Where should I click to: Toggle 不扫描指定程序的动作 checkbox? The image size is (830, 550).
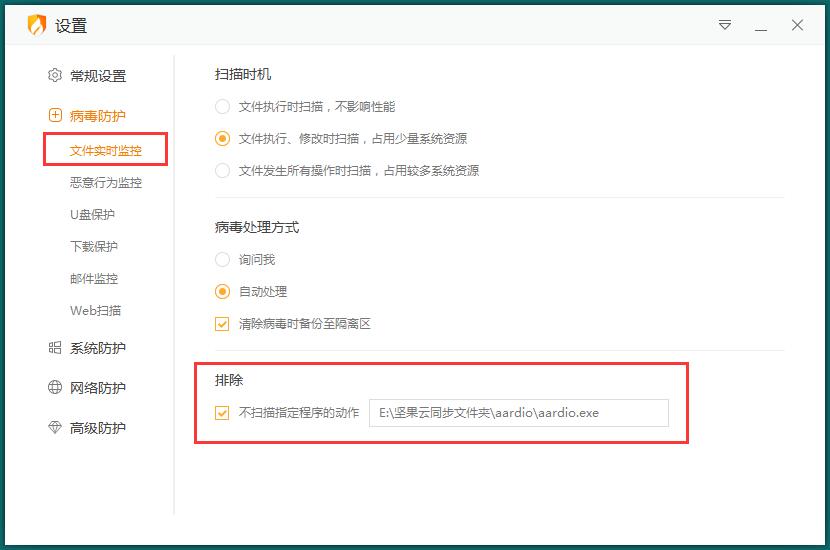click(222, 412)
